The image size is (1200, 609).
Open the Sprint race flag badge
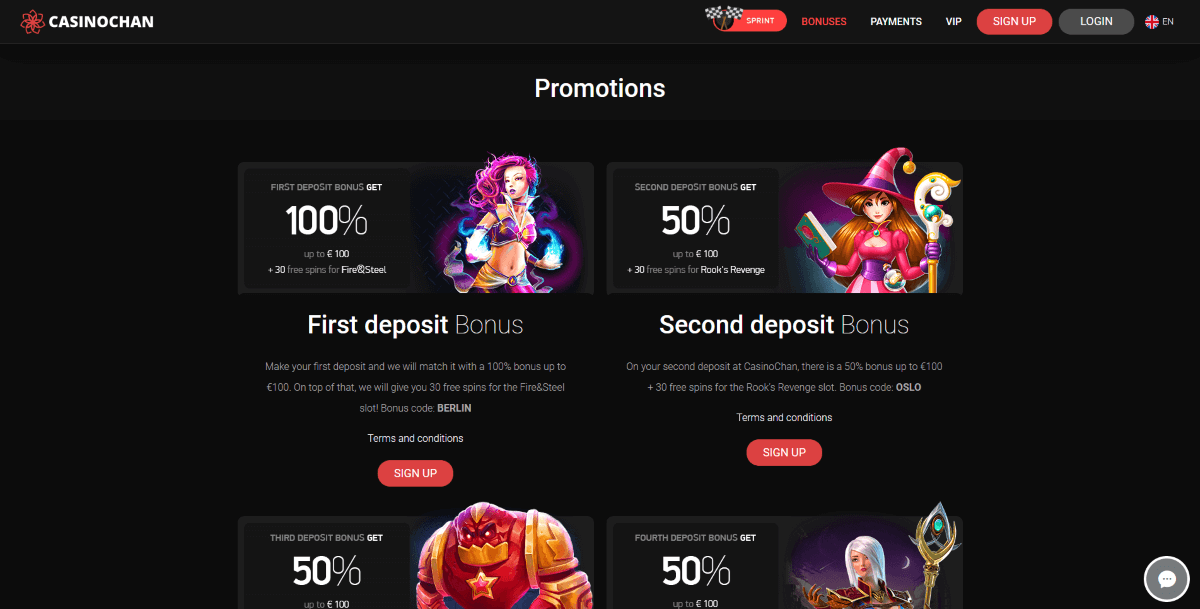click(x=746, y=20)
